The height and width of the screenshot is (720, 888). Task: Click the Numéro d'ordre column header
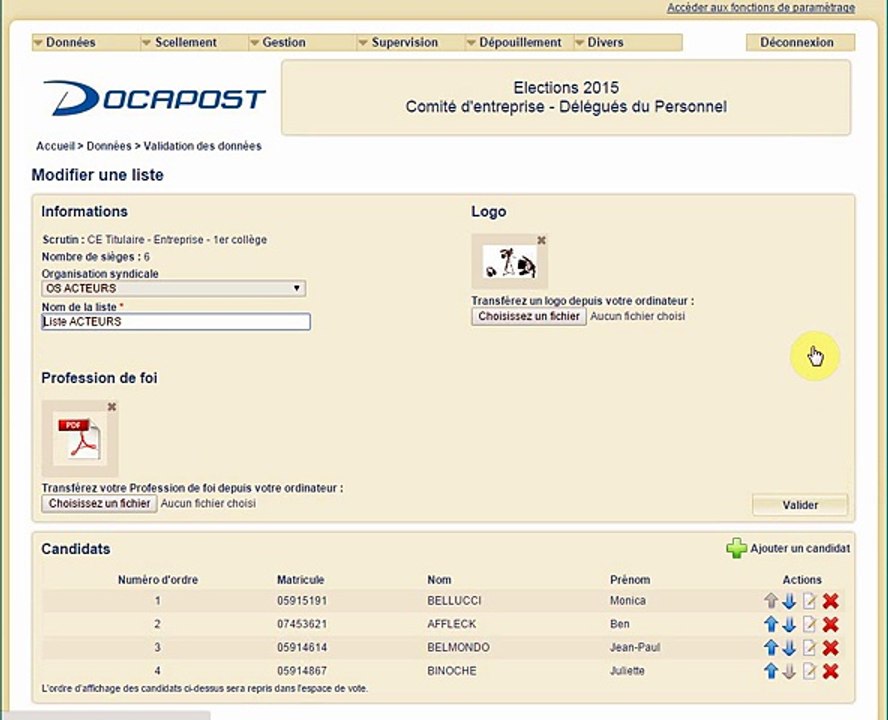coord(158,580)
